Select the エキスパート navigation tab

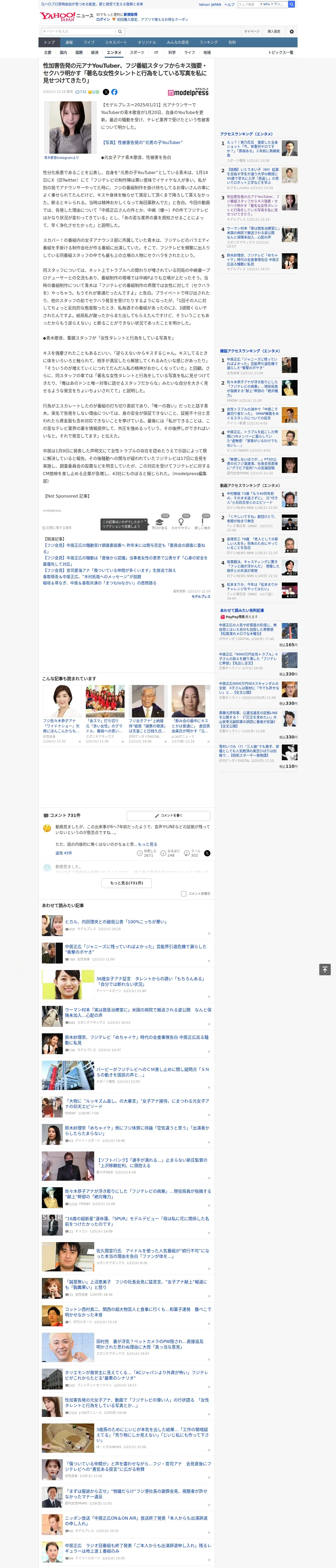pos(116,43)
